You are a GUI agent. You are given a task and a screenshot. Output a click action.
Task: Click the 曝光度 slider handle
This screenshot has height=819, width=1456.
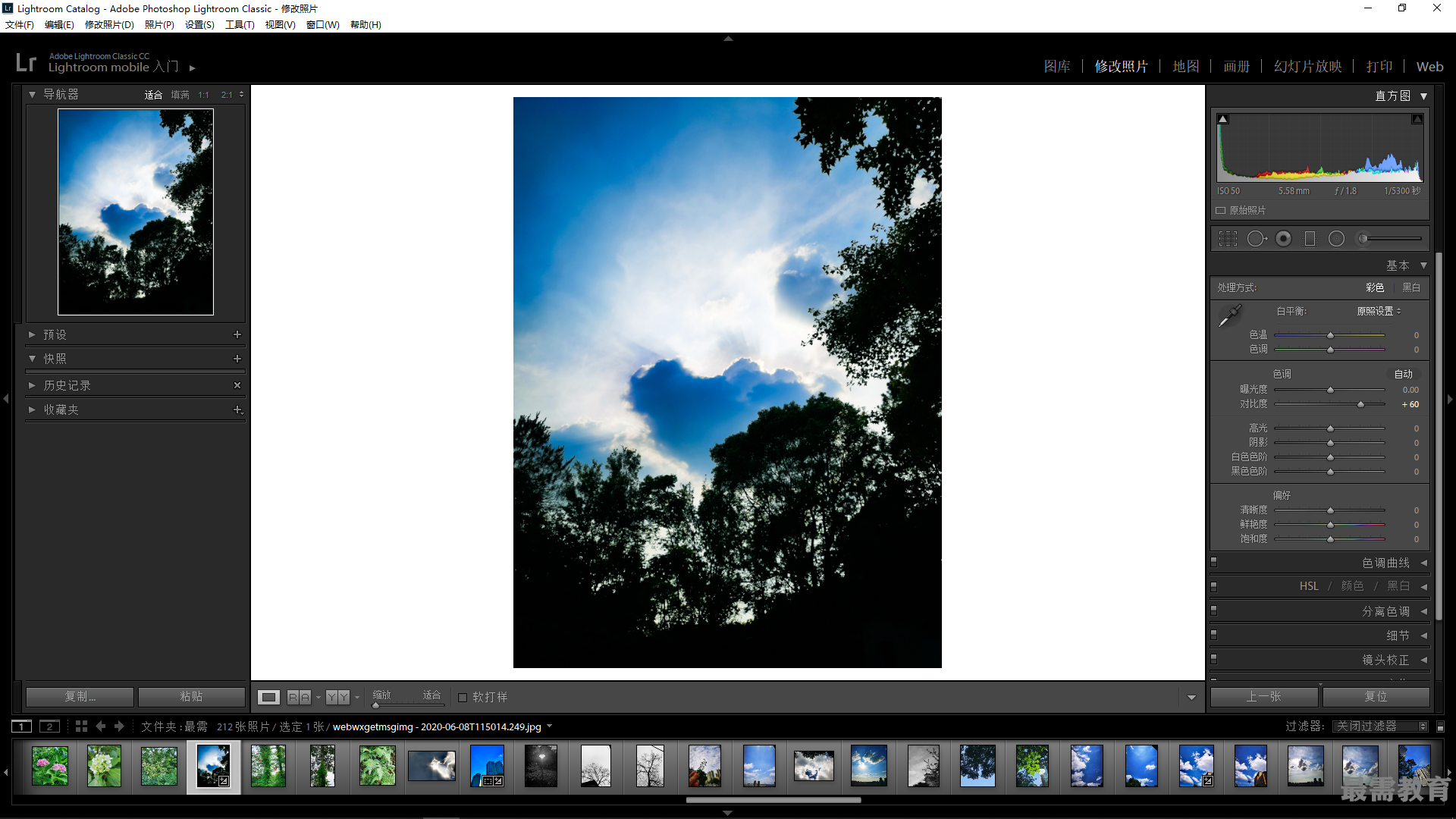coord(1330,390)
